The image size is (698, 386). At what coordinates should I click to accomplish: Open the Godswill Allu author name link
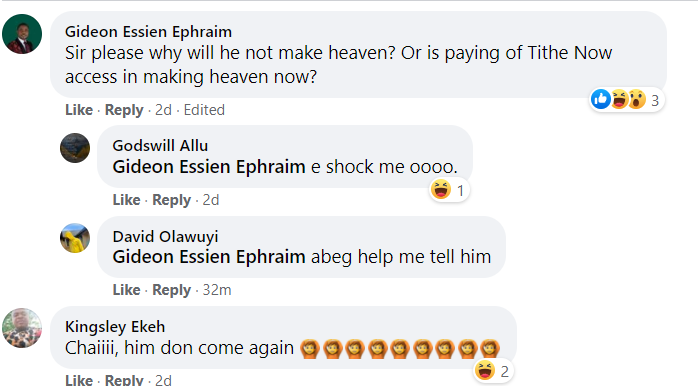pyautogui.click(x=160, y=146)
